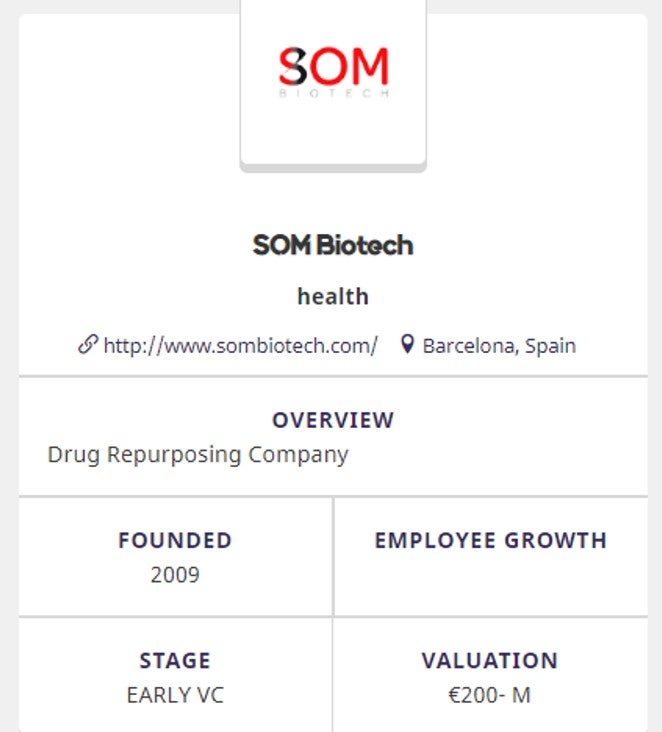Click the SOM Biotech company name heading
Viewport: 662px width, 732px height.
pyautogui.click(x=333, y=245)
